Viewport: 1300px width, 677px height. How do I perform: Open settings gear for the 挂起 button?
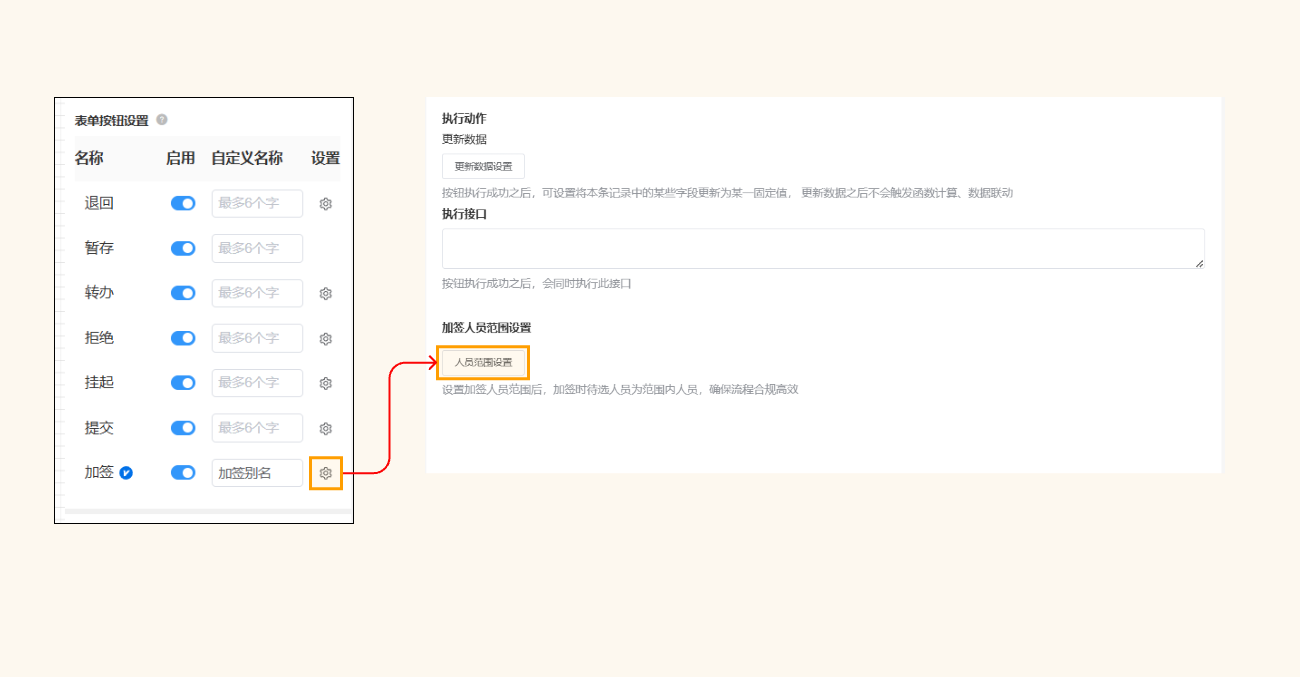[325, 383]
